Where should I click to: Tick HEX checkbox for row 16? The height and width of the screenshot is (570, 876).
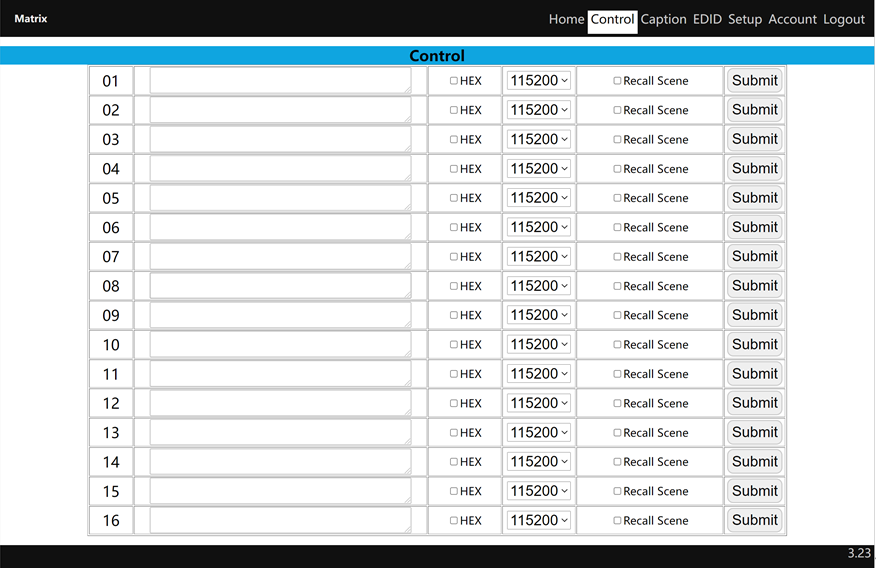(454, 520)
